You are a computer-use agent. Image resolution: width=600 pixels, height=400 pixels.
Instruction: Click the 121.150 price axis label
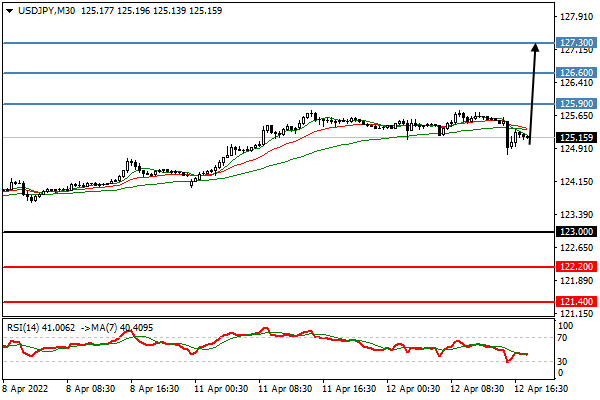[576, 314]
